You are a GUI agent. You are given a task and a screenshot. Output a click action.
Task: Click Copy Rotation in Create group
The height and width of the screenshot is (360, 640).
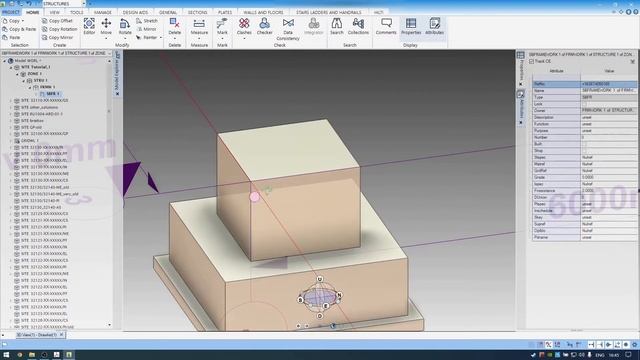click(60, 29)
